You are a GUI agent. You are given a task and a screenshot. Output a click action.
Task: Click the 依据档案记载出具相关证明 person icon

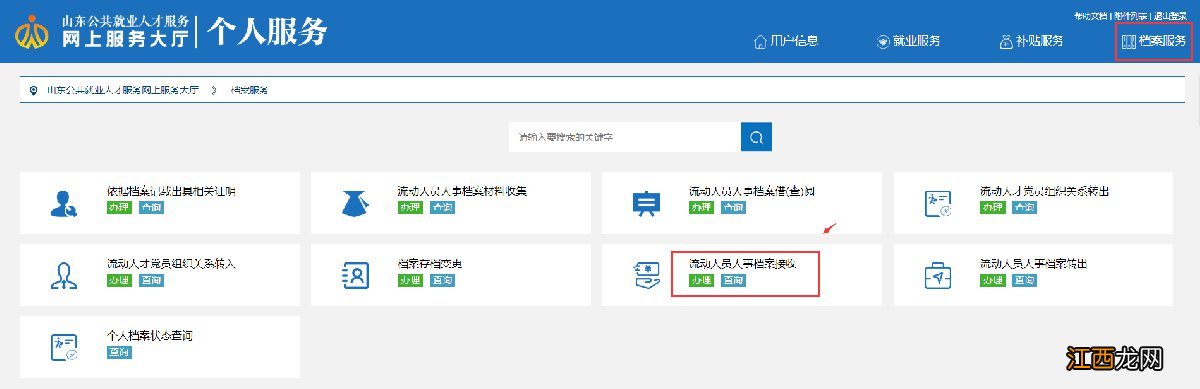pyautogui.click(x=63, y=203)
